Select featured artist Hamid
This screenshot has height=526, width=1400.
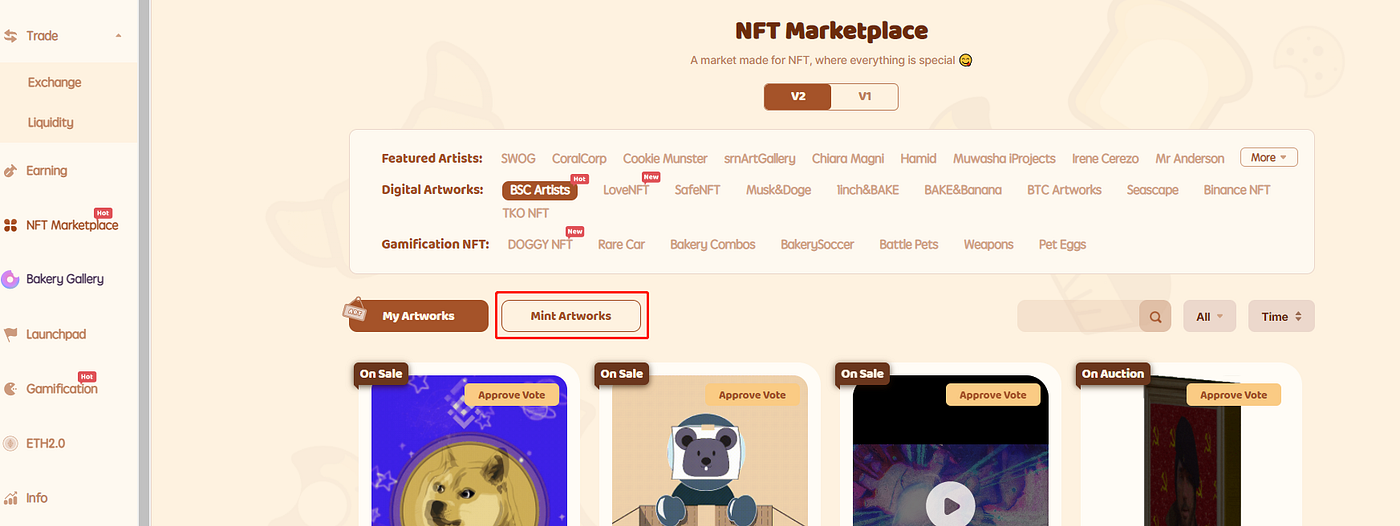click(x=918, y=158)
